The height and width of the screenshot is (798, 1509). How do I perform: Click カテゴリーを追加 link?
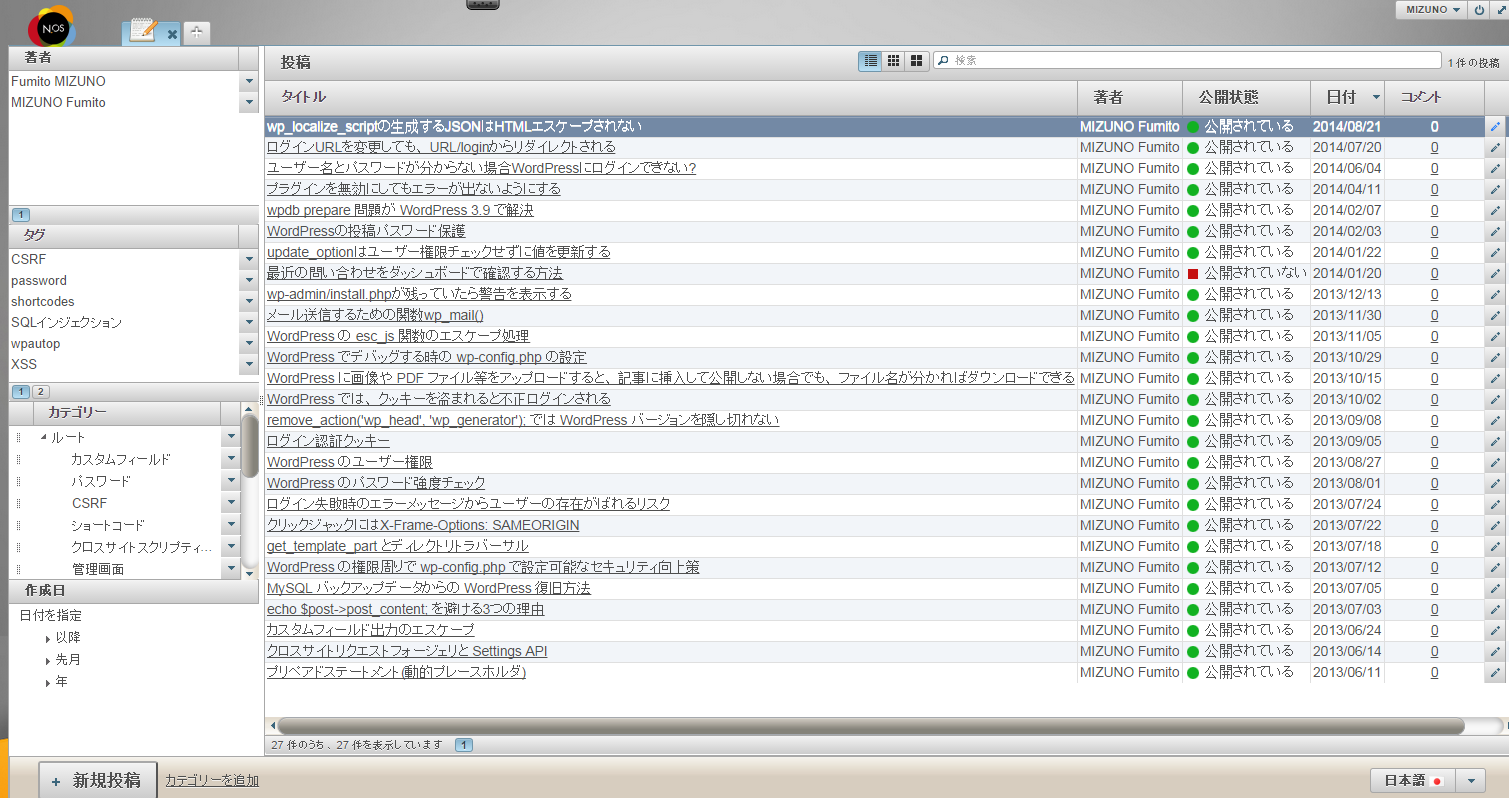point(212,780)
